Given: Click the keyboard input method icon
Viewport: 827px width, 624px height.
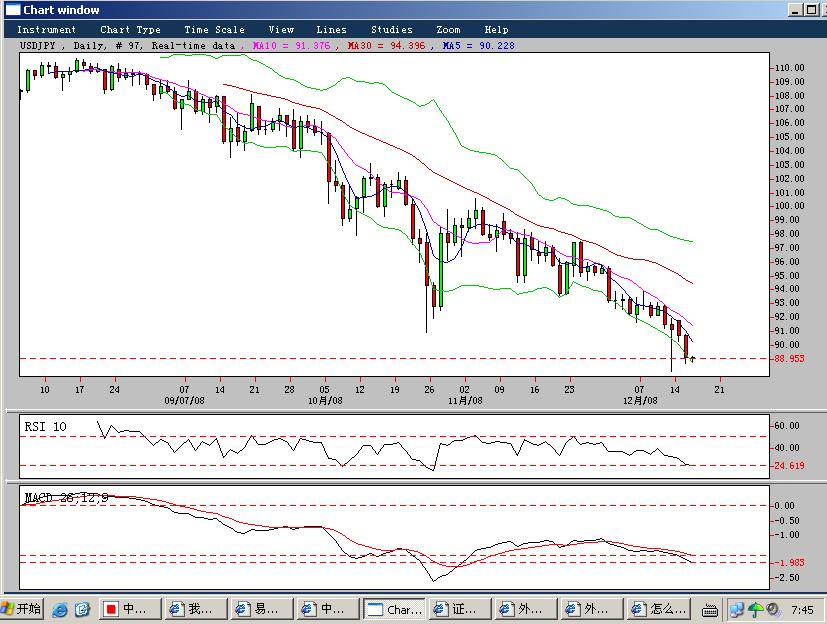Looking at the screenshot, I should point(709,609).
